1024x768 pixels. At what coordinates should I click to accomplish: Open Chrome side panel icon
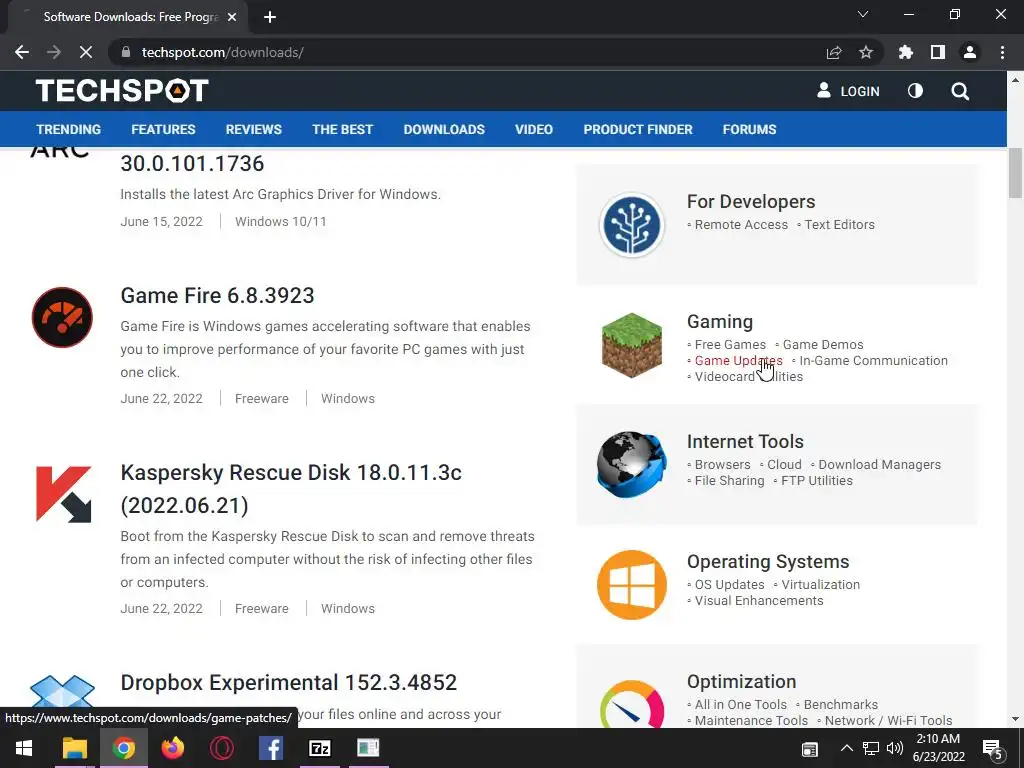tap(938, 52)
